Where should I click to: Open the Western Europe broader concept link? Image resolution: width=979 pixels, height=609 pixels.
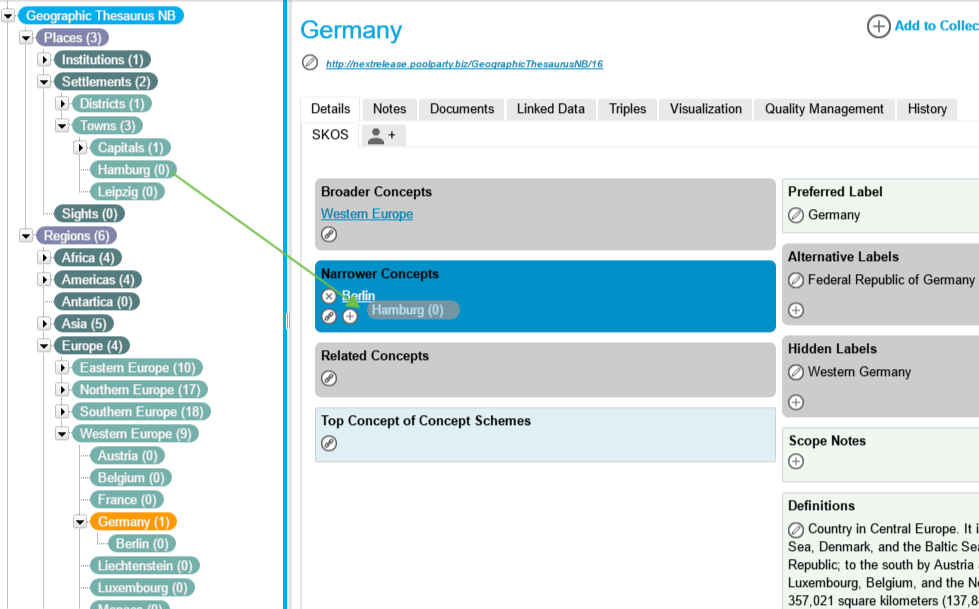[366, 214]
